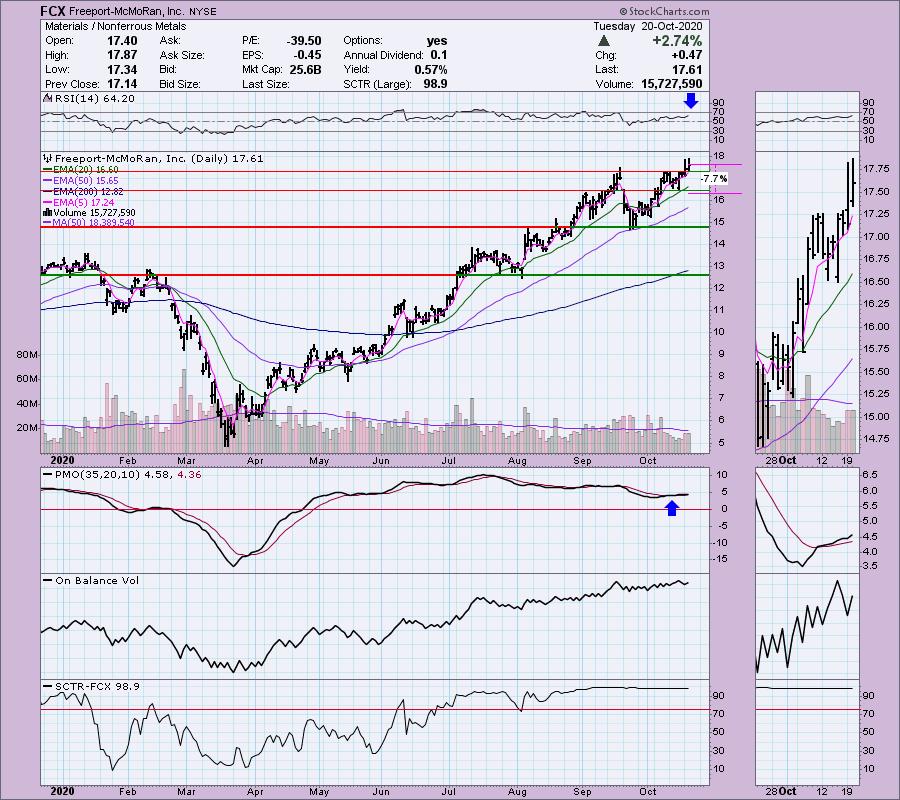Select the SCTR (Large) value 98.9

point(435,84)
